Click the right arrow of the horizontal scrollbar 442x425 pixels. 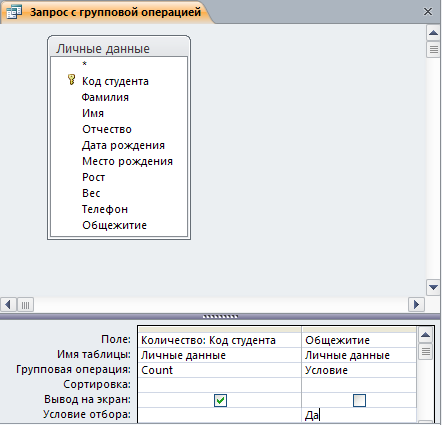tap(416, 305)
